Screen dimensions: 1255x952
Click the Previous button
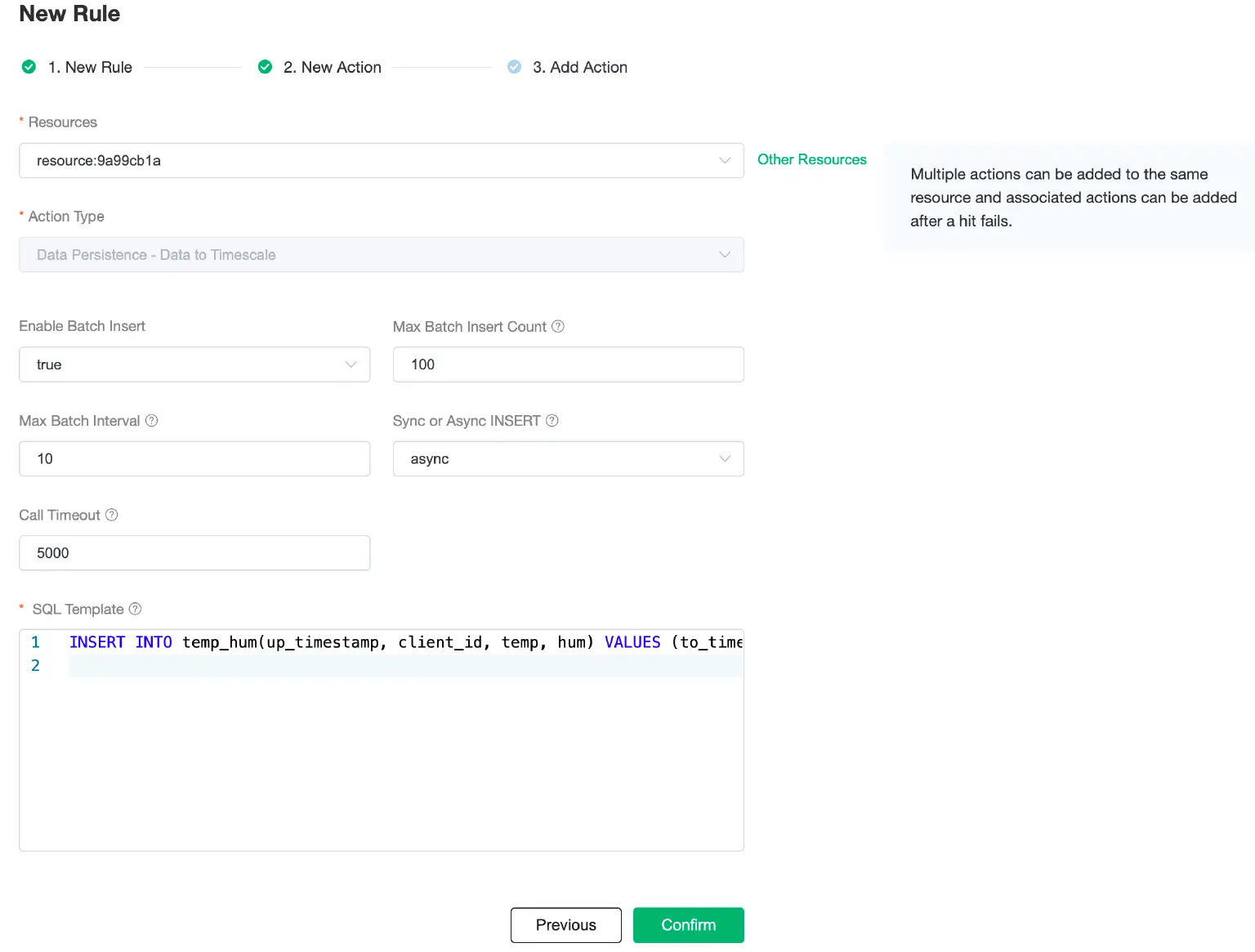[x=565, y=925]
